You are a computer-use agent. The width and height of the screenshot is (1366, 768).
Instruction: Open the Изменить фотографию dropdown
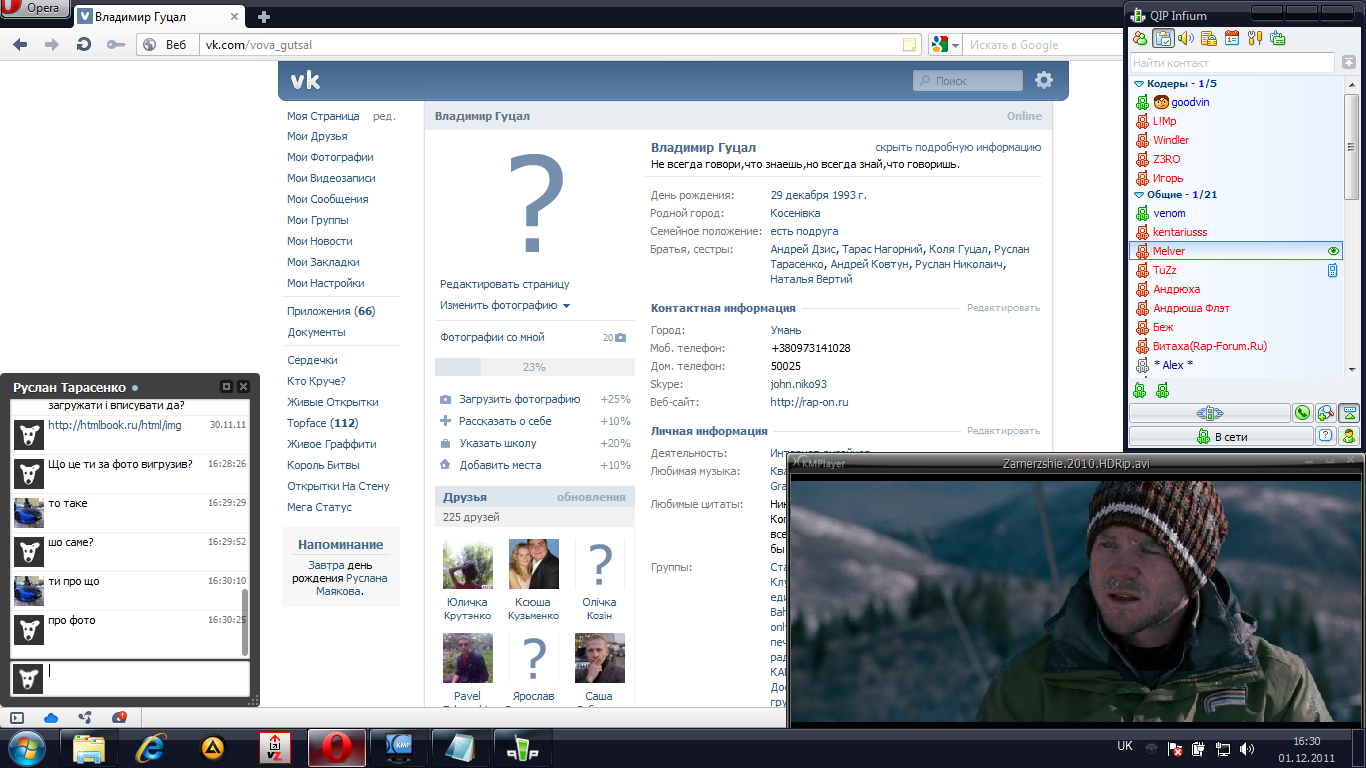coord(505,306)
